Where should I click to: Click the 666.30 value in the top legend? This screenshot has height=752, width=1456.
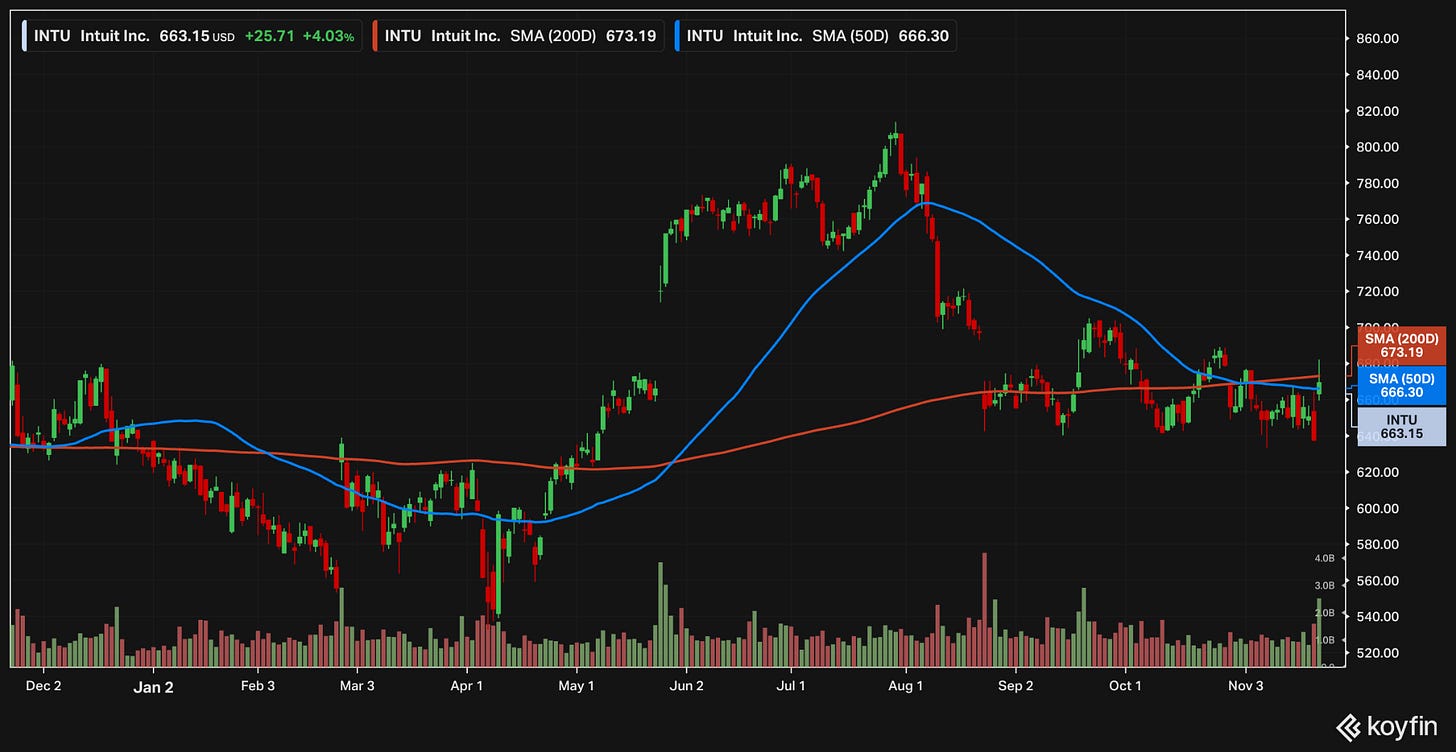pos(925,36)
